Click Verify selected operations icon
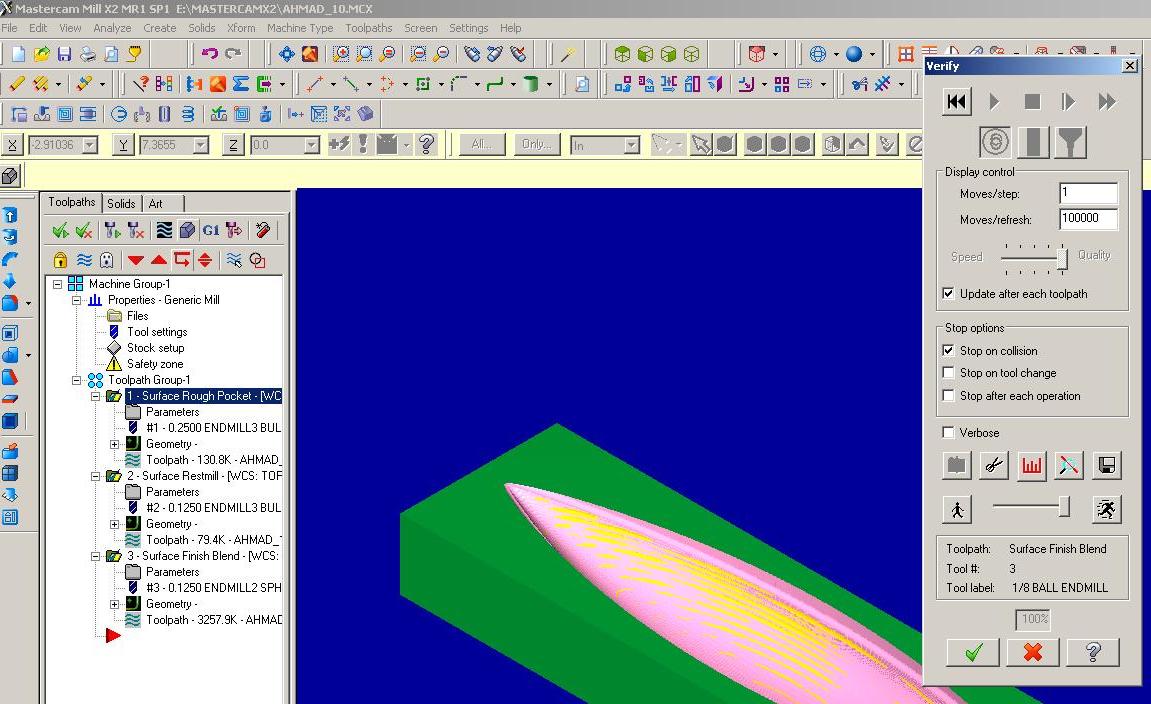 pyautogui.click(x=187, y=231)
